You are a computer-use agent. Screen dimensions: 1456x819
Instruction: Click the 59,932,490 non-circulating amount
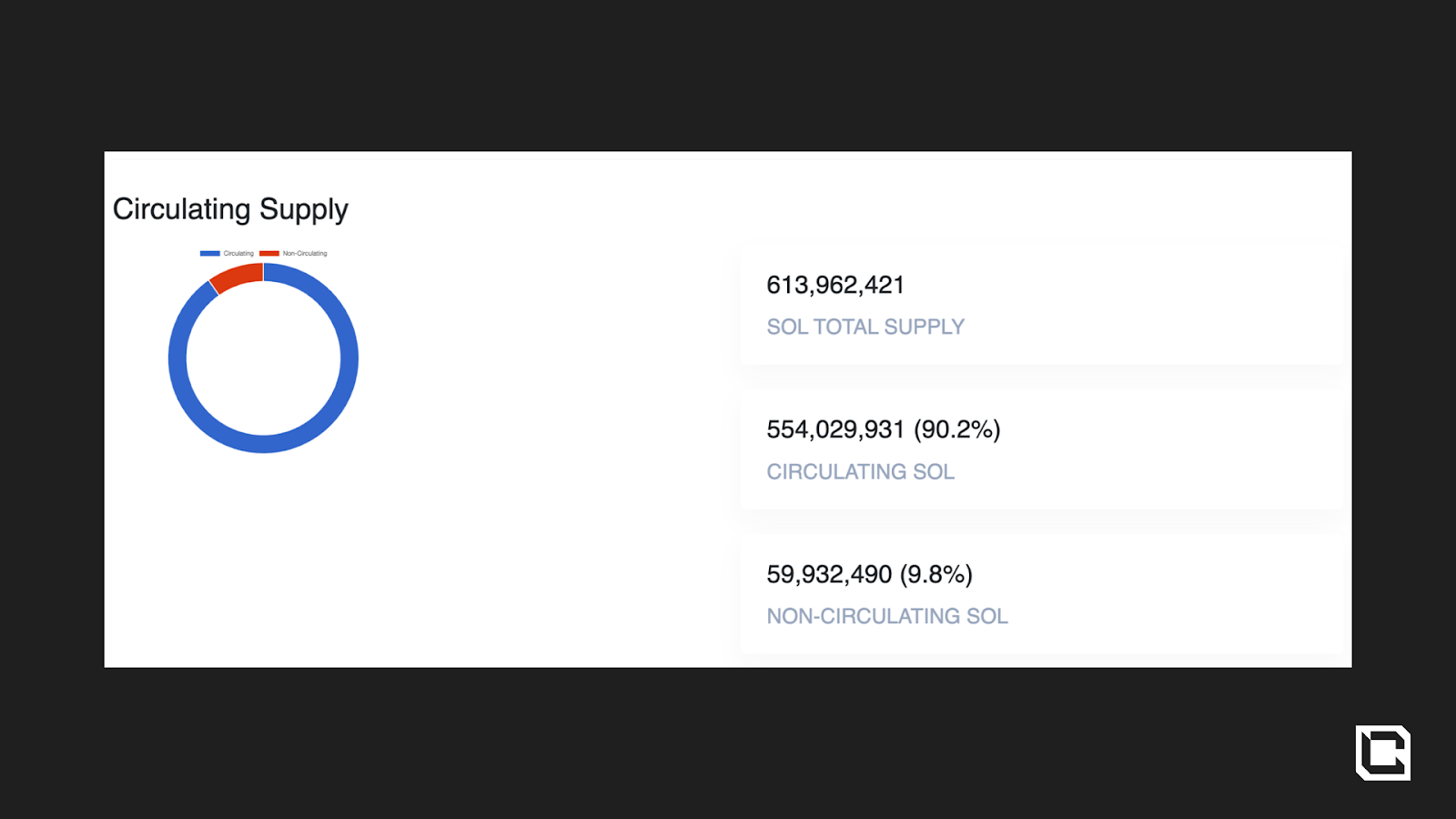coord(829,574)
